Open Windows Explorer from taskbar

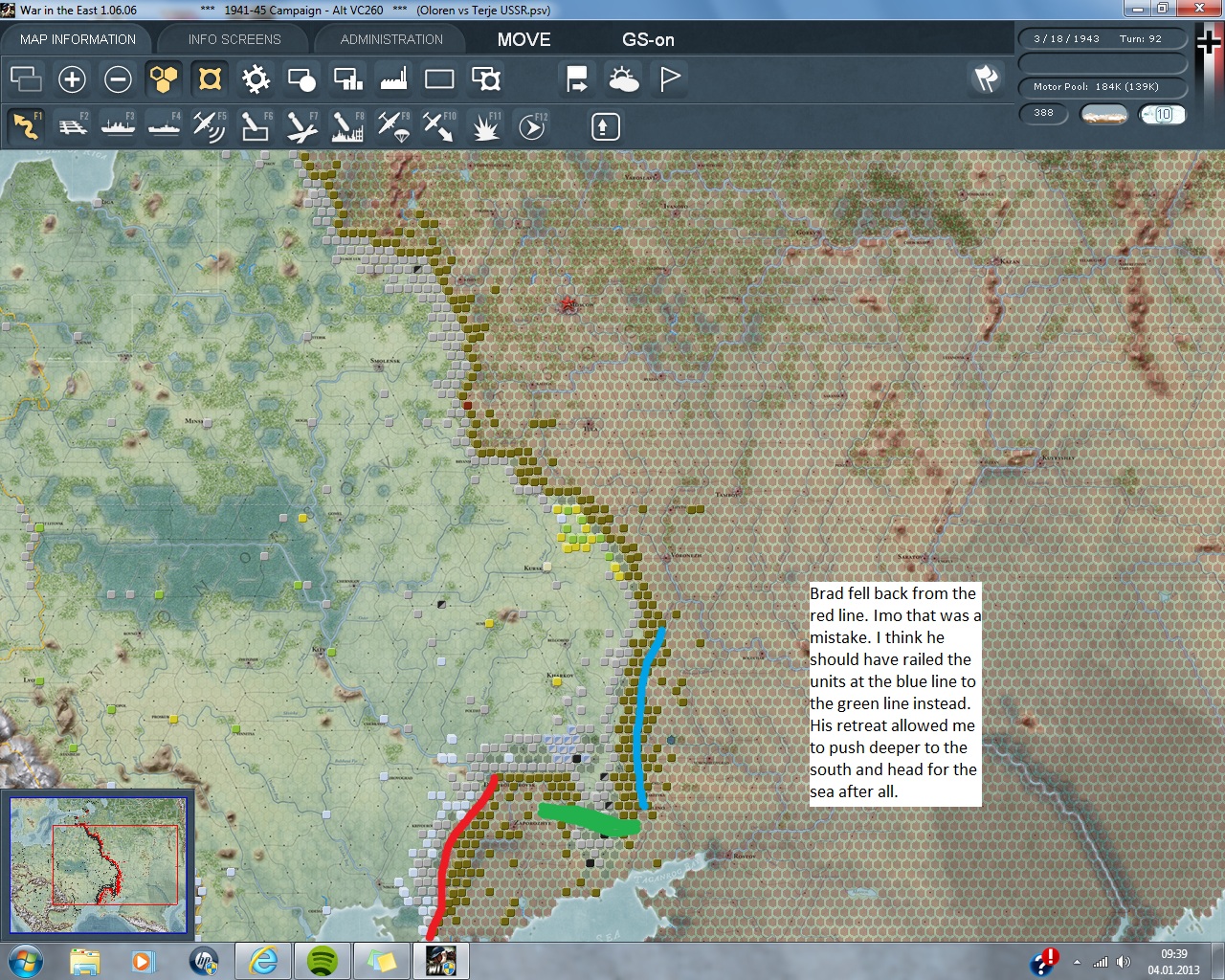point(85,961)
